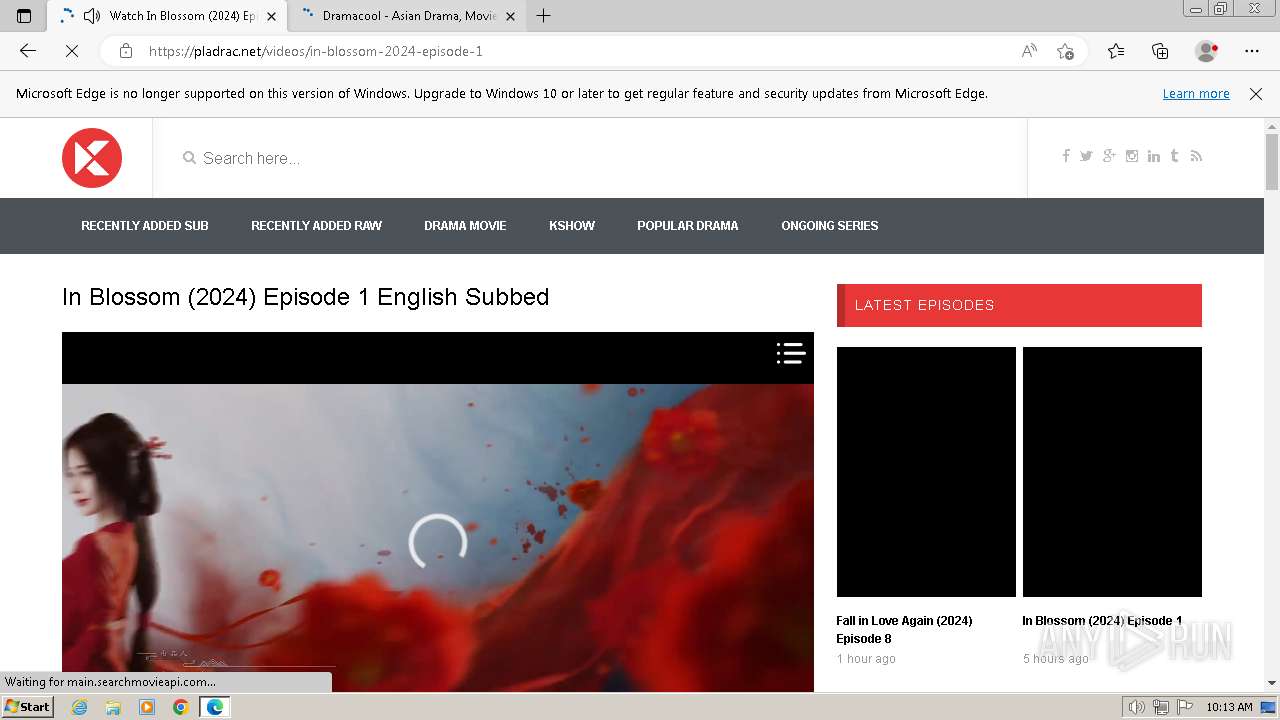Open the profile avatar menu
This screenshot has height=720, width=1280.
(x=1207, y=51)
